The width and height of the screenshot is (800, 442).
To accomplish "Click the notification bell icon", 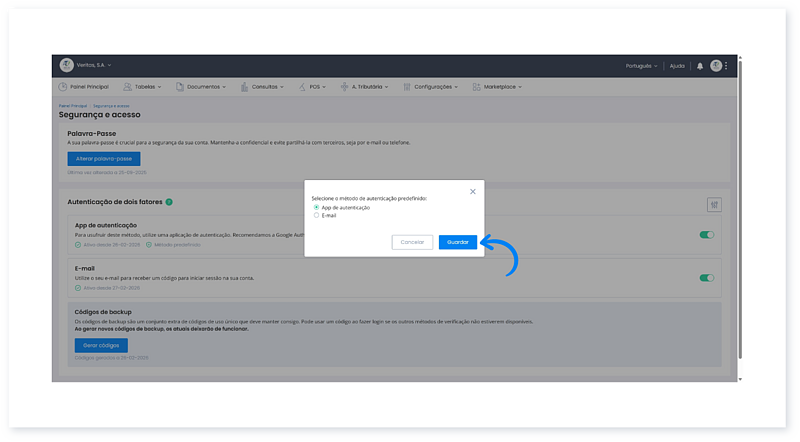I will pos(700,66).
